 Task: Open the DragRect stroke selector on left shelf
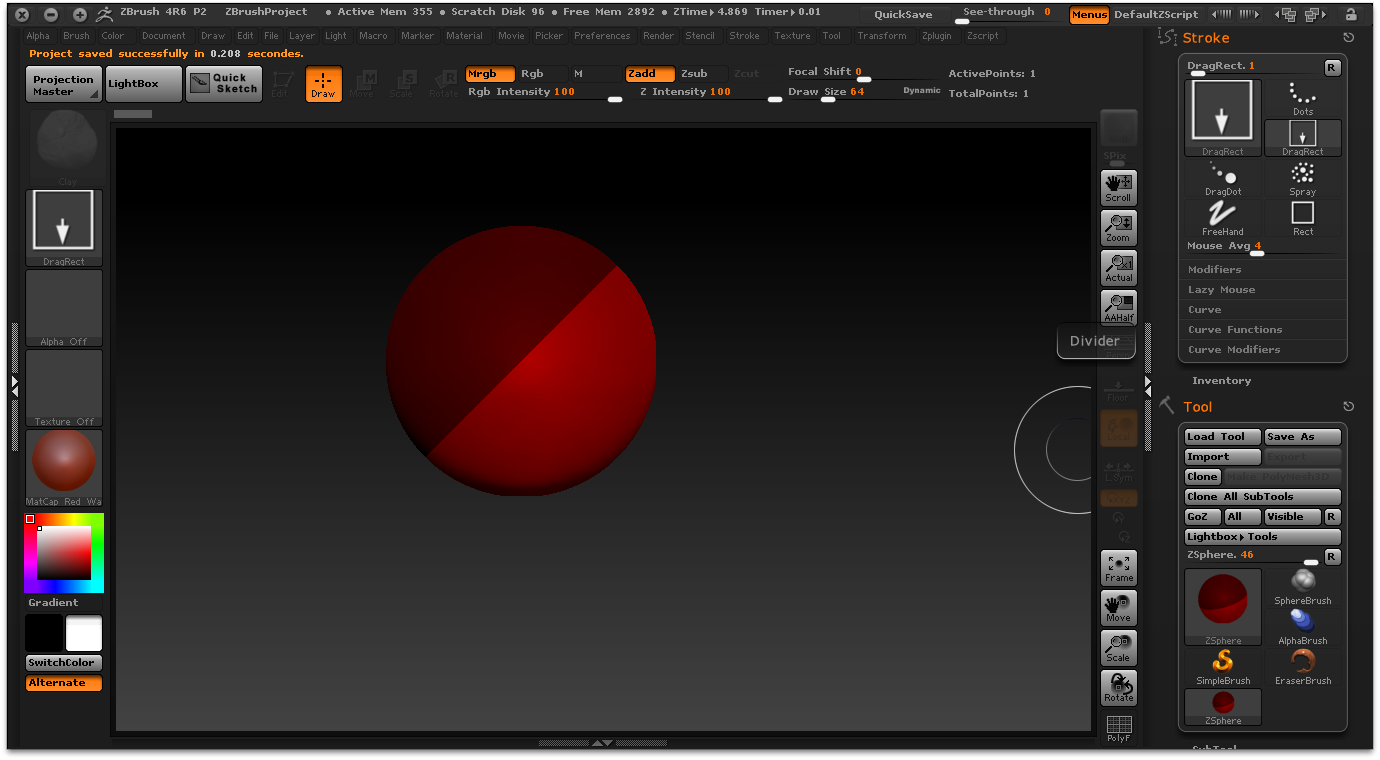click(64, 228)
